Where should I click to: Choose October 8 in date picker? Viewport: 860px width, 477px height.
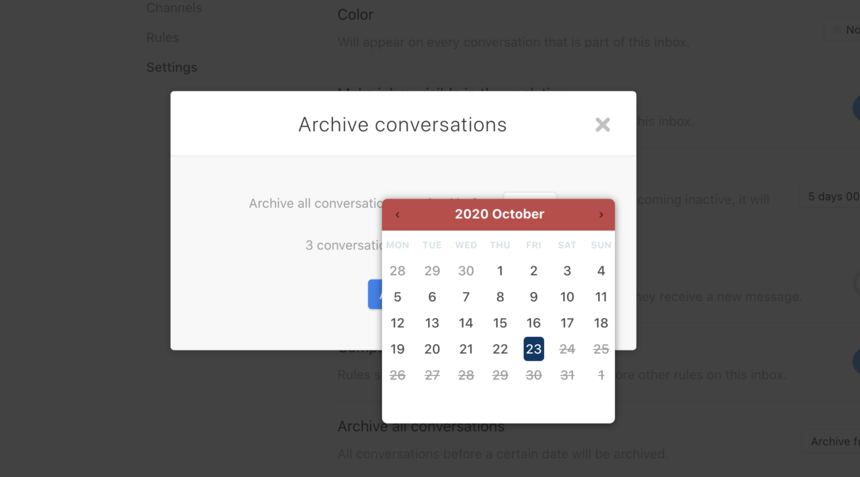[x=500, y=297]
